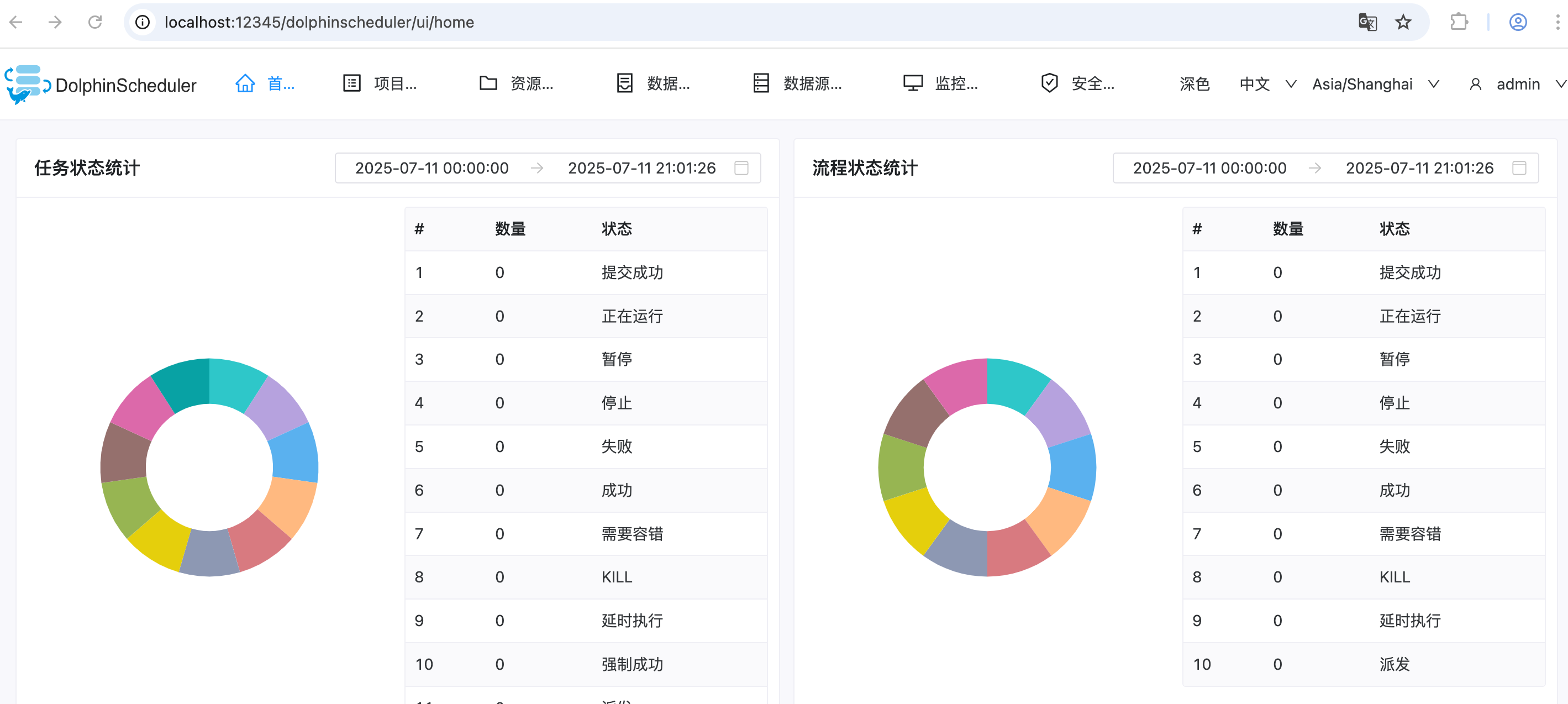
Task: Click the monitor screen icon
Action: pos(912,83)
